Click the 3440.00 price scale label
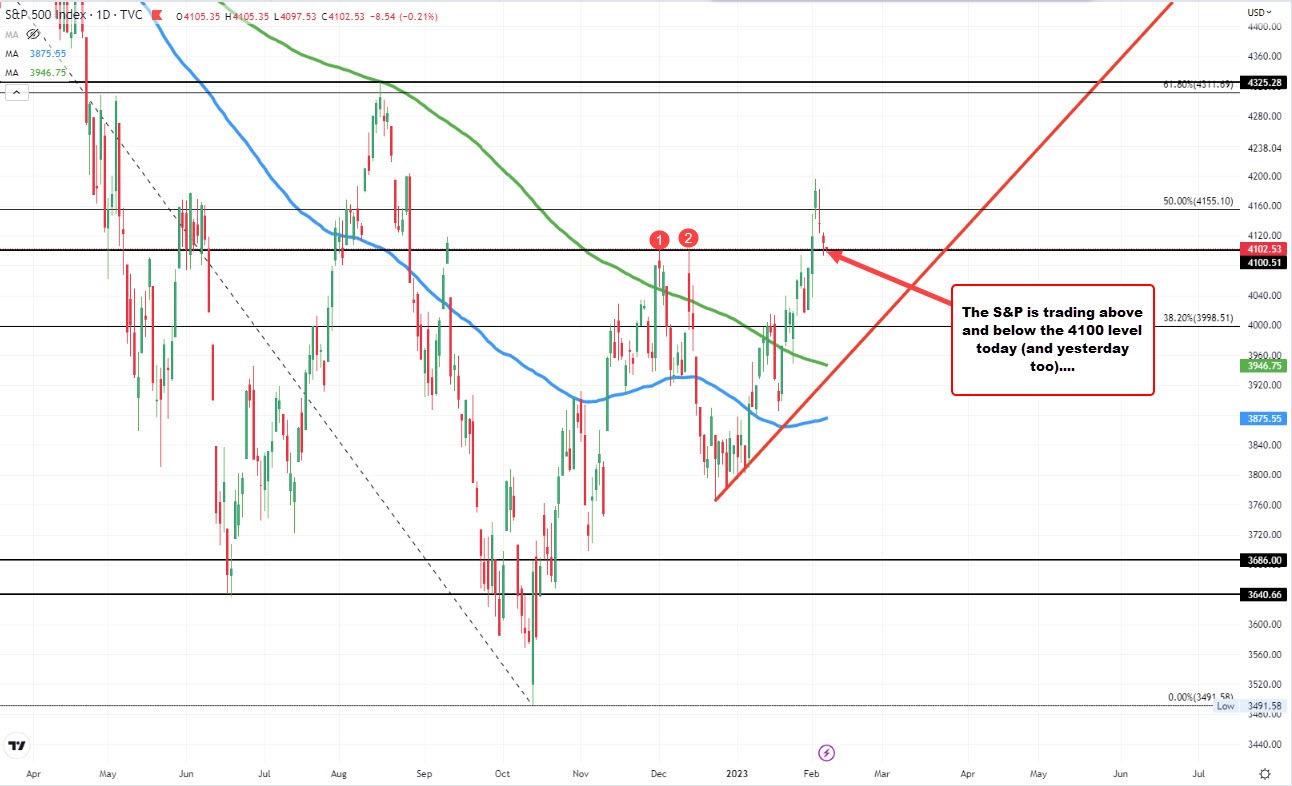 click(x=1264, y=745)
